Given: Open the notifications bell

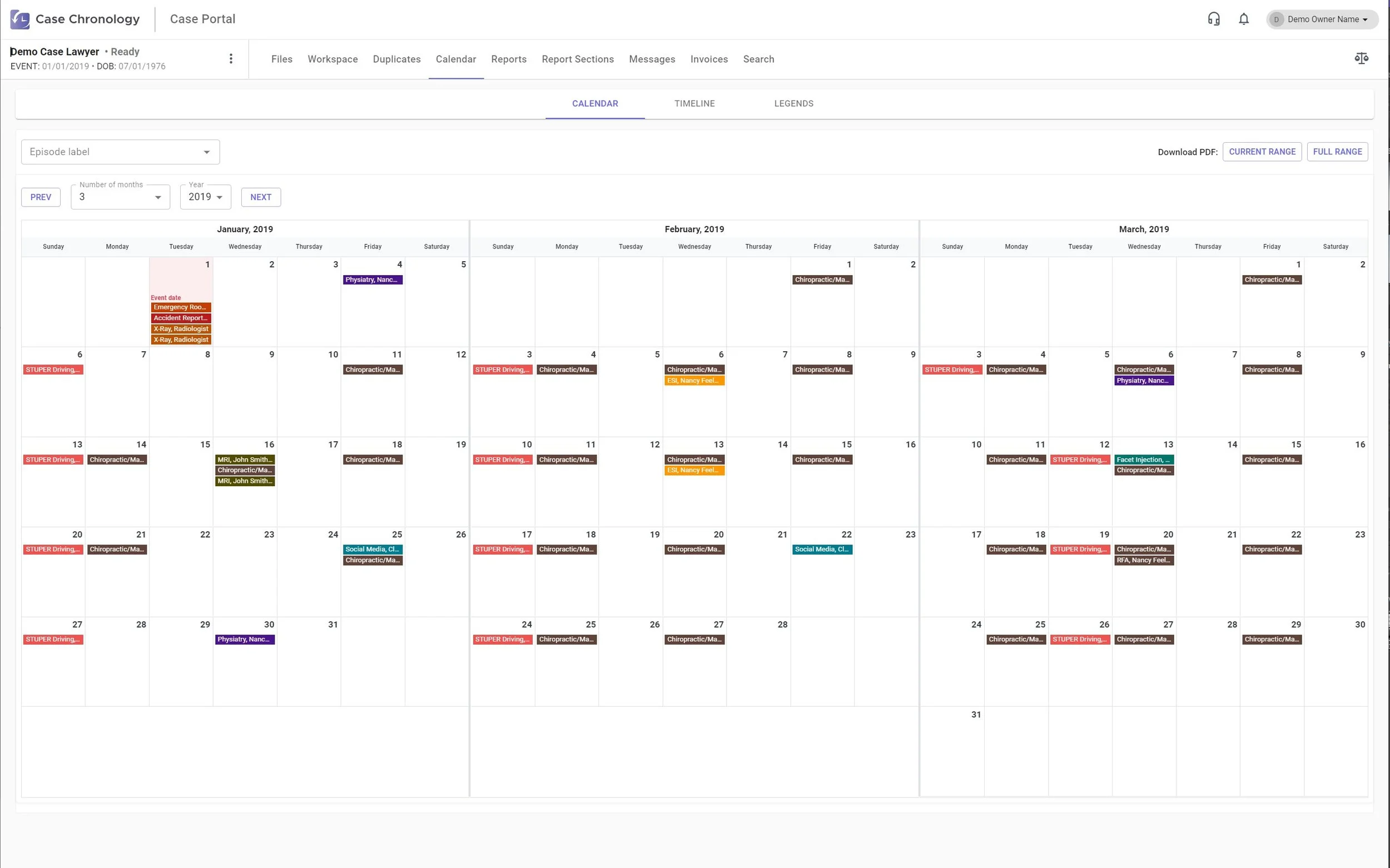Looking at the screenshot, I should click(1244, 19).
